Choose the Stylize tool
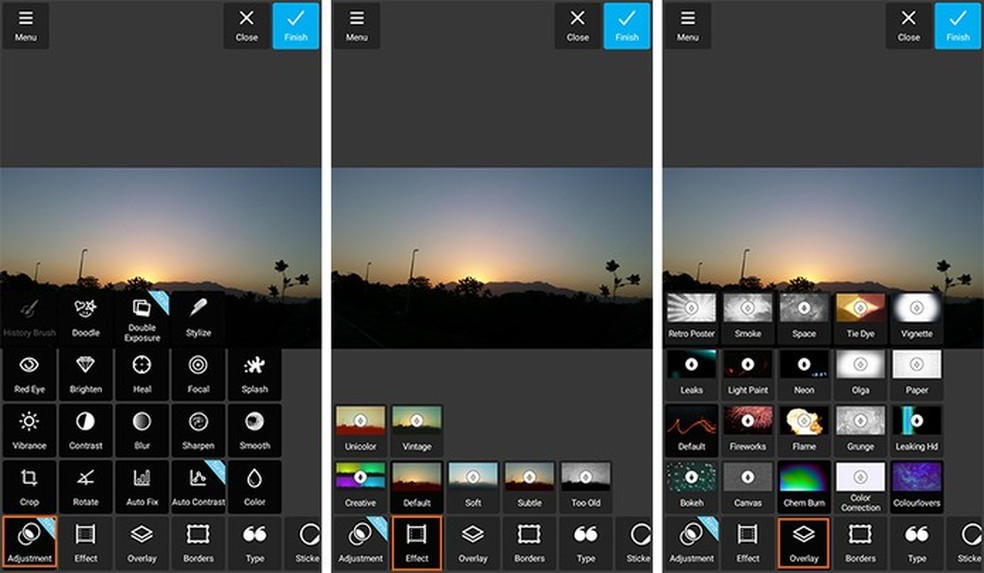984x573 pixels. 198,319
